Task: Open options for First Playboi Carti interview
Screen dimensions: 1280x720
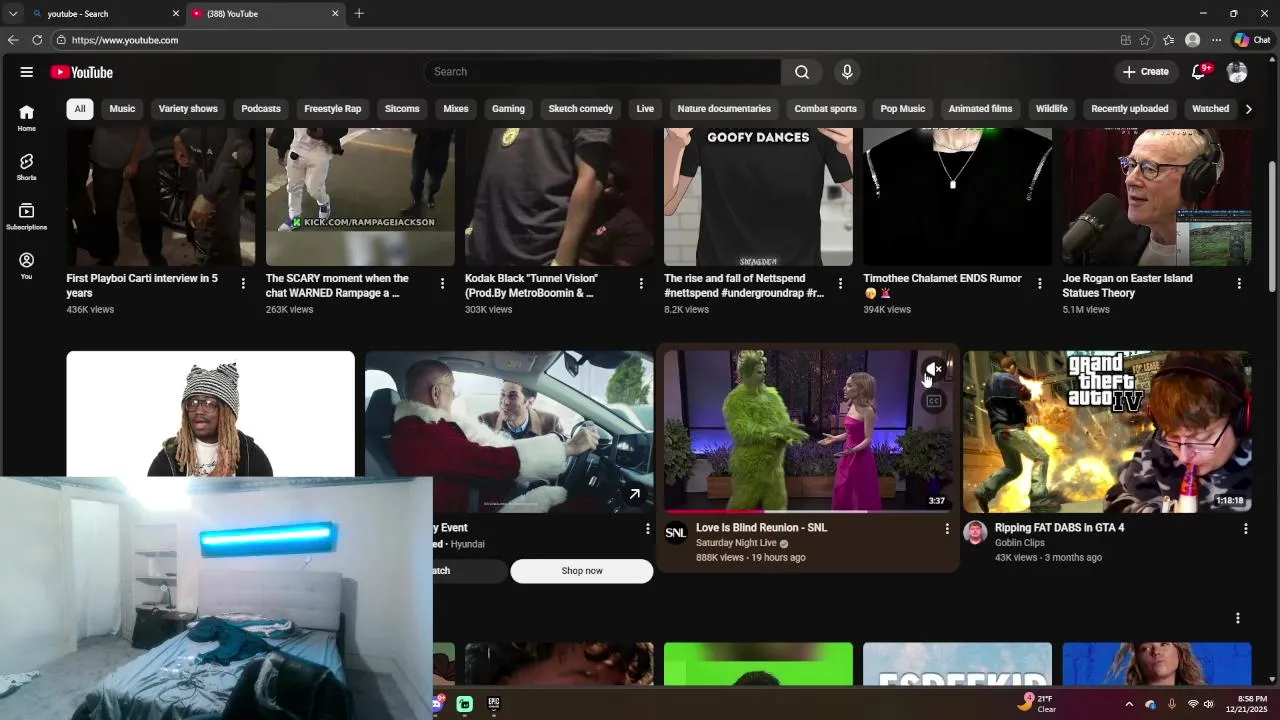Action: [x=243, y=284]
